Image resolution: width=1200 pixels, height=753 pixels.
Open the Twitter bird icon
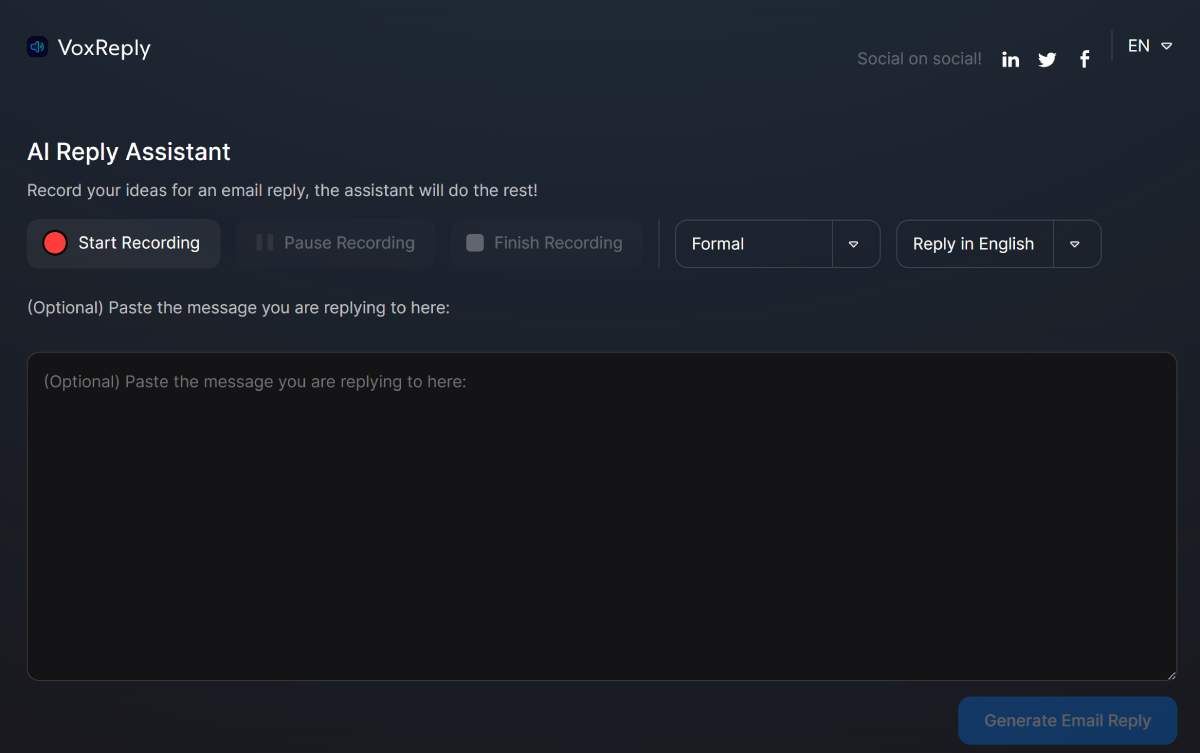pyautogui.click(x=1047, y=59)
